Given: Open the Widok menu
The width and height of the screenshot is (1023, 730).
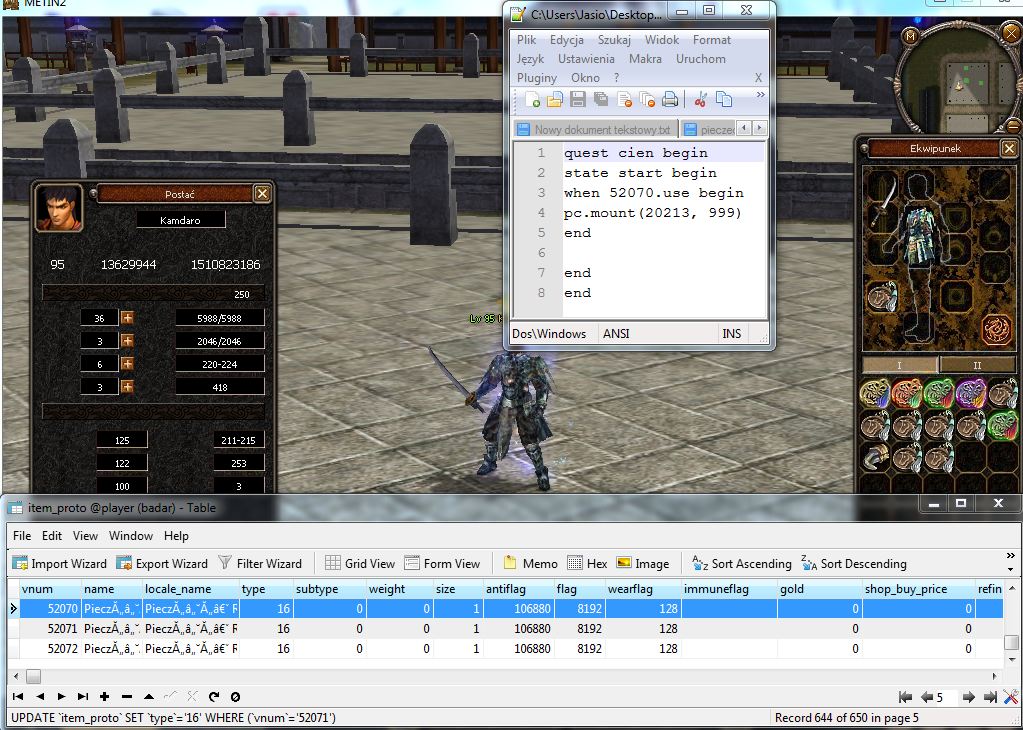Looking at the screenshot, I should 662,40.
